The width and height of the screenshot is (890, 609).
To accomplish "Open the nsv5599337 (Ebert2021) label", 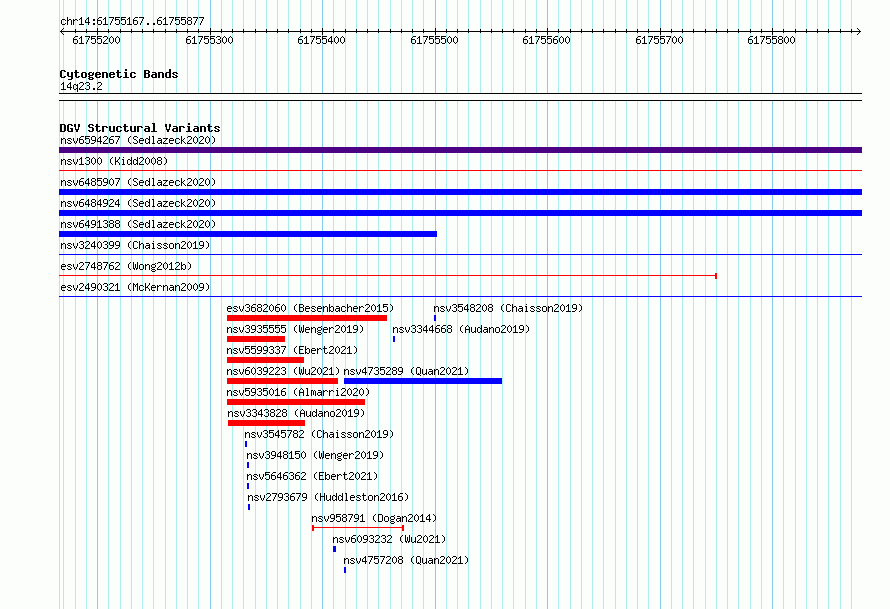I will click(292, 350).
